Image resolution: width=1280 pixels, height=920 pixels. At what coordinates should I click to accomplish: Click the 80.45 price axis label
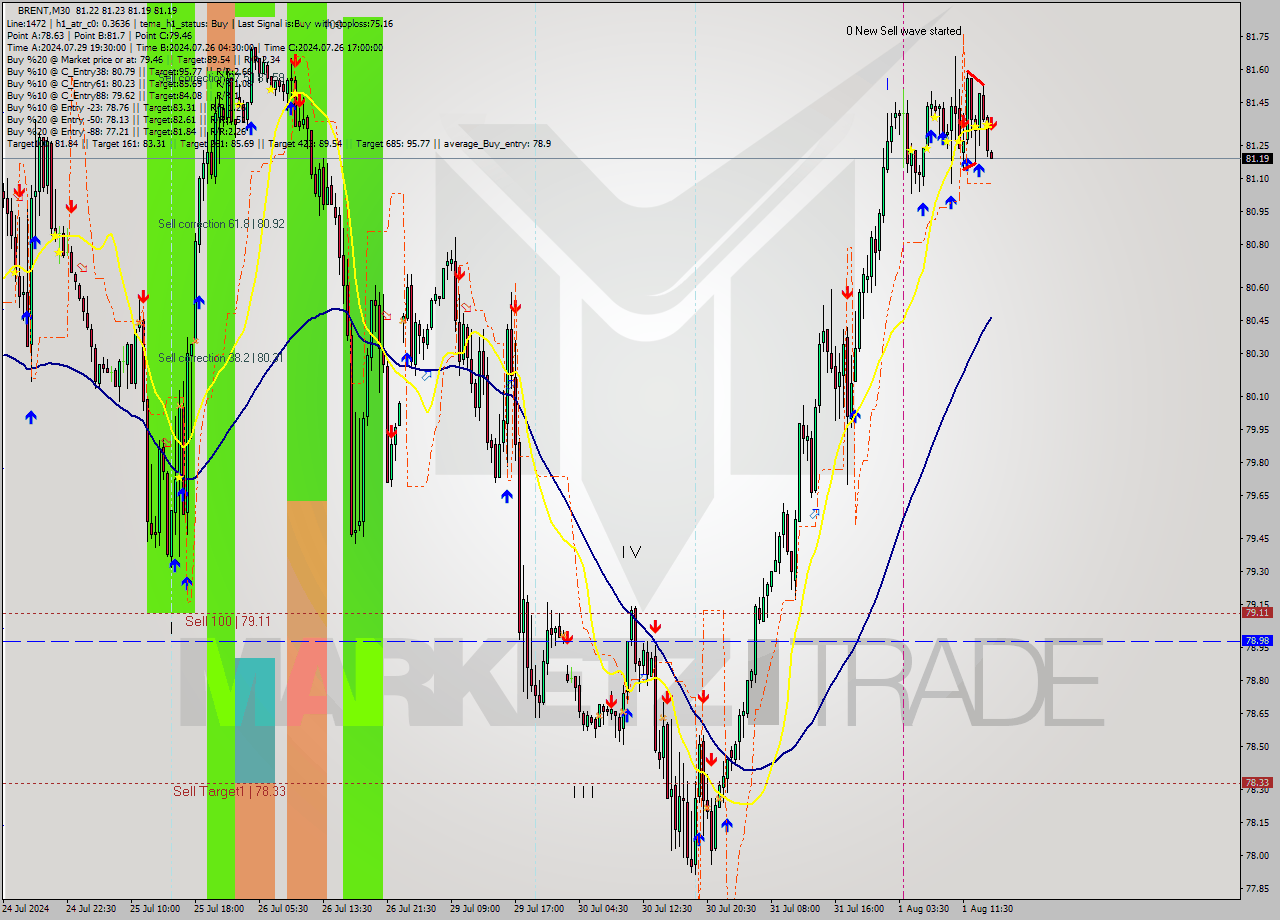tap(1257, 321)
